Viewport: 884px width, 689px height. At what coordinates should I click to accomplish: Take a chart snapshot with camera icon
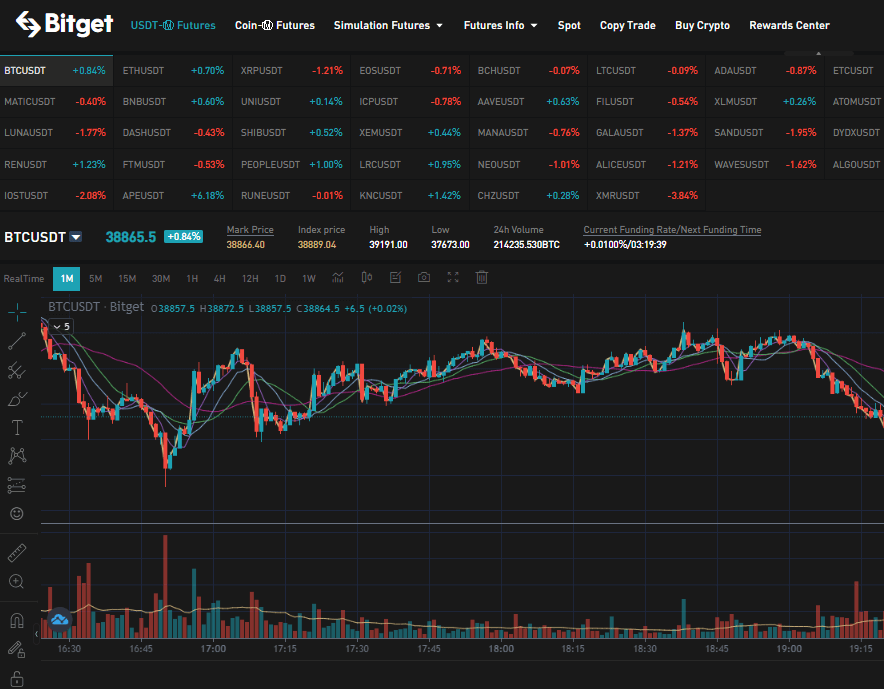click(x=424, y=277)
